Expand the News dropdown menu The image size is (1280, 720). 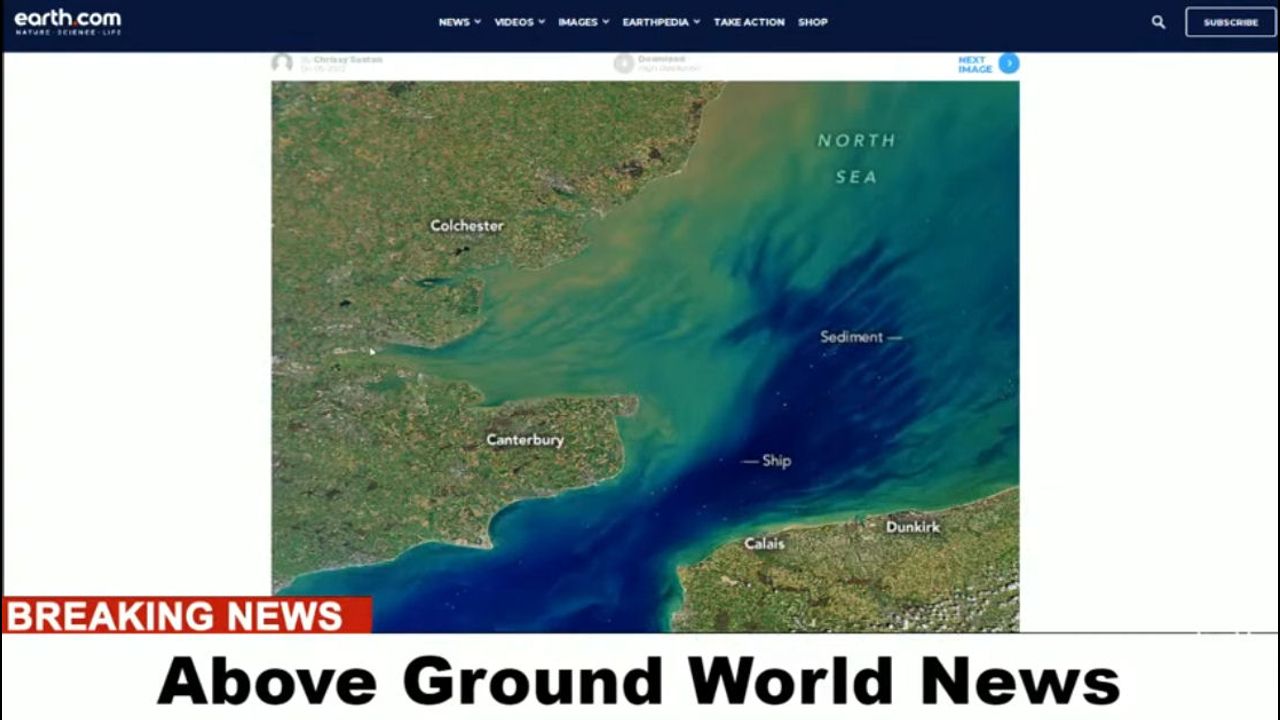tap(459, 22)
